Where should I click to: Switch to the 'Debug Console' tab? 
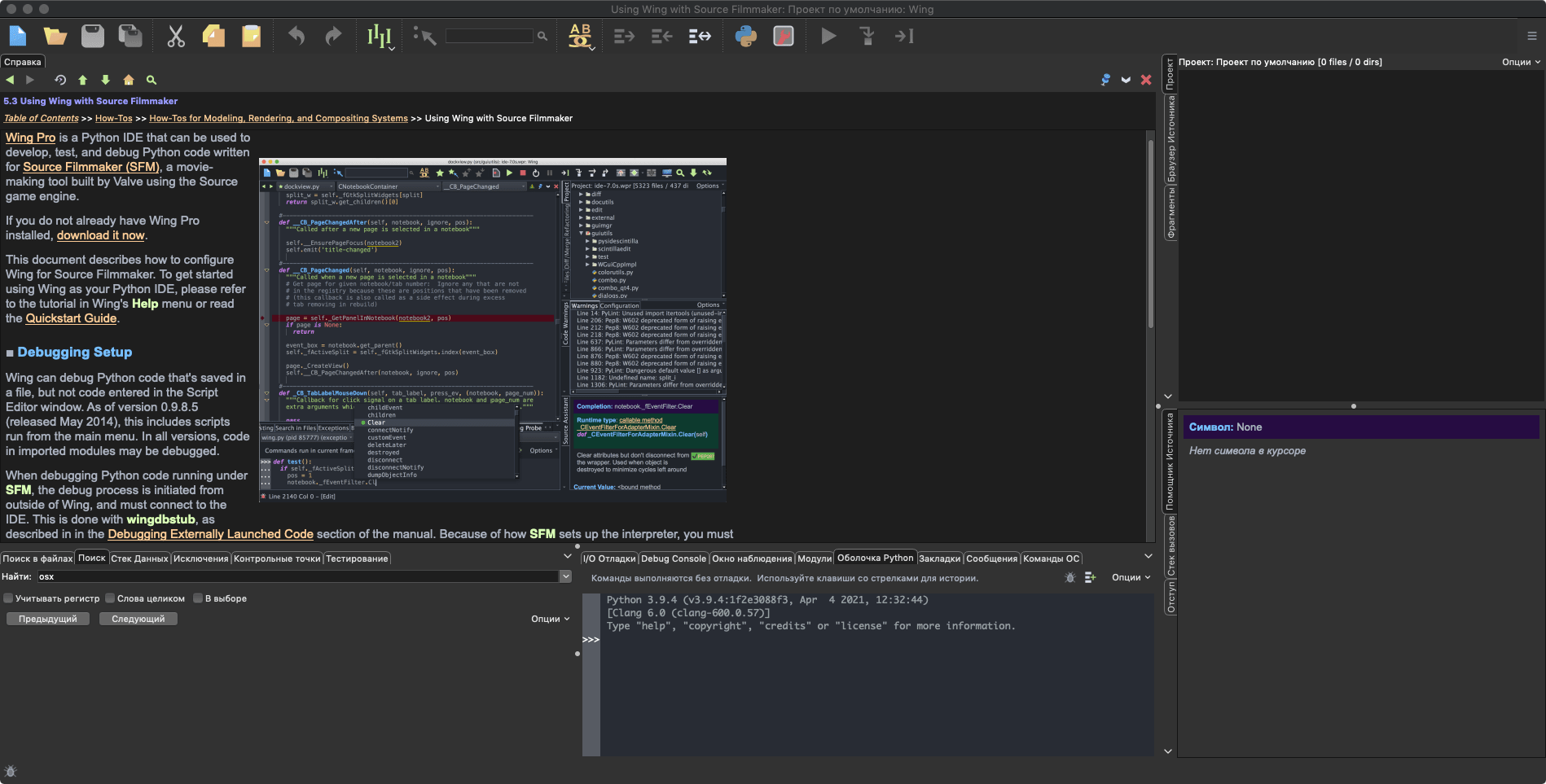tap(673, 558)
